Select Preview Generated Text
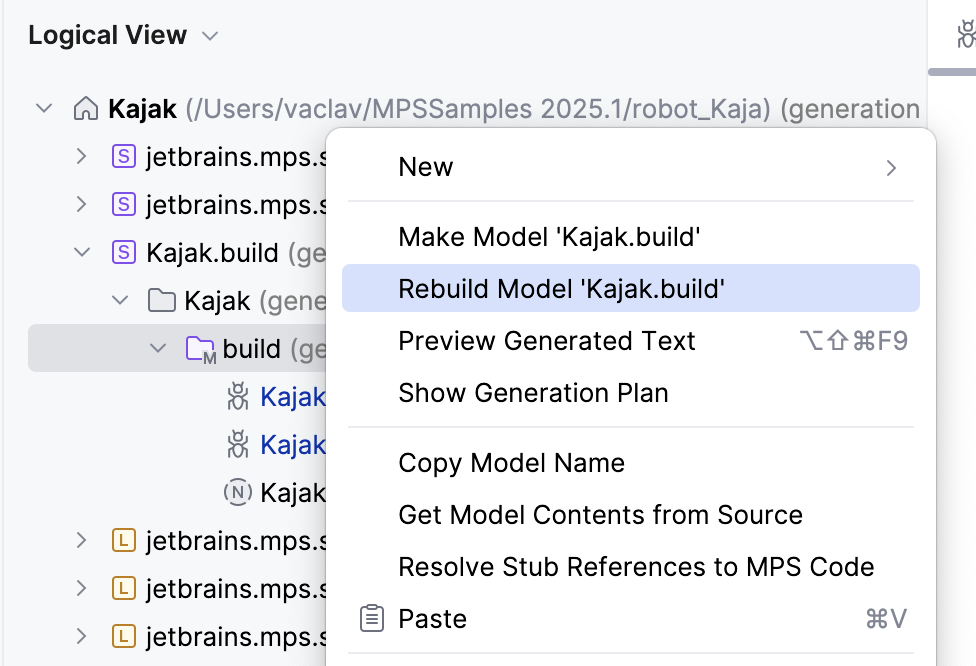This screenshot has height=666, width=976. pos(547,341)
